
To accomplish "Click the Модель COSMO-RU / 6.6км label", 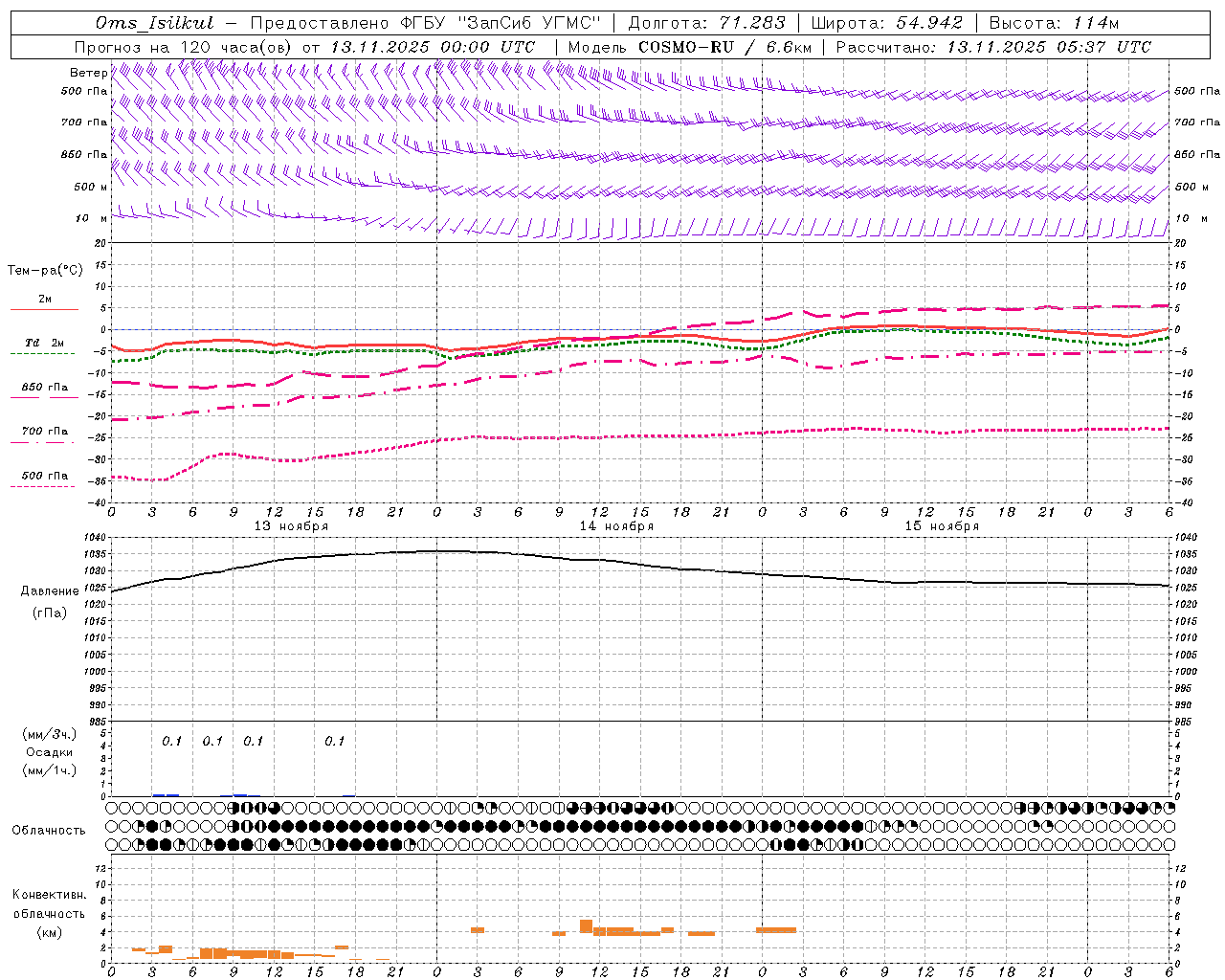I will click(690, 47).
